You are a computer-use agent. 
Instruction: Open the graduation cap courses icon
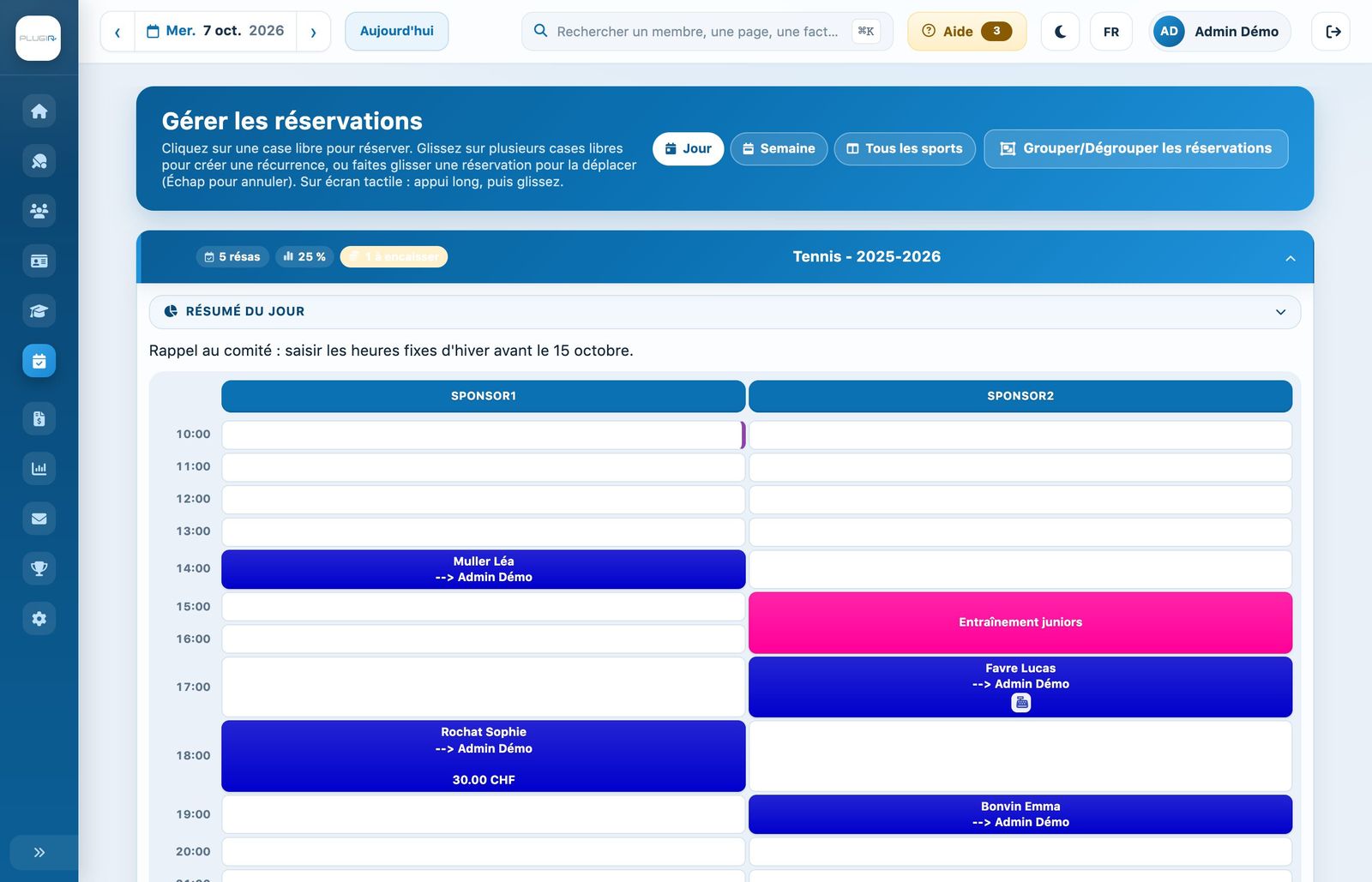click(39, 311)
